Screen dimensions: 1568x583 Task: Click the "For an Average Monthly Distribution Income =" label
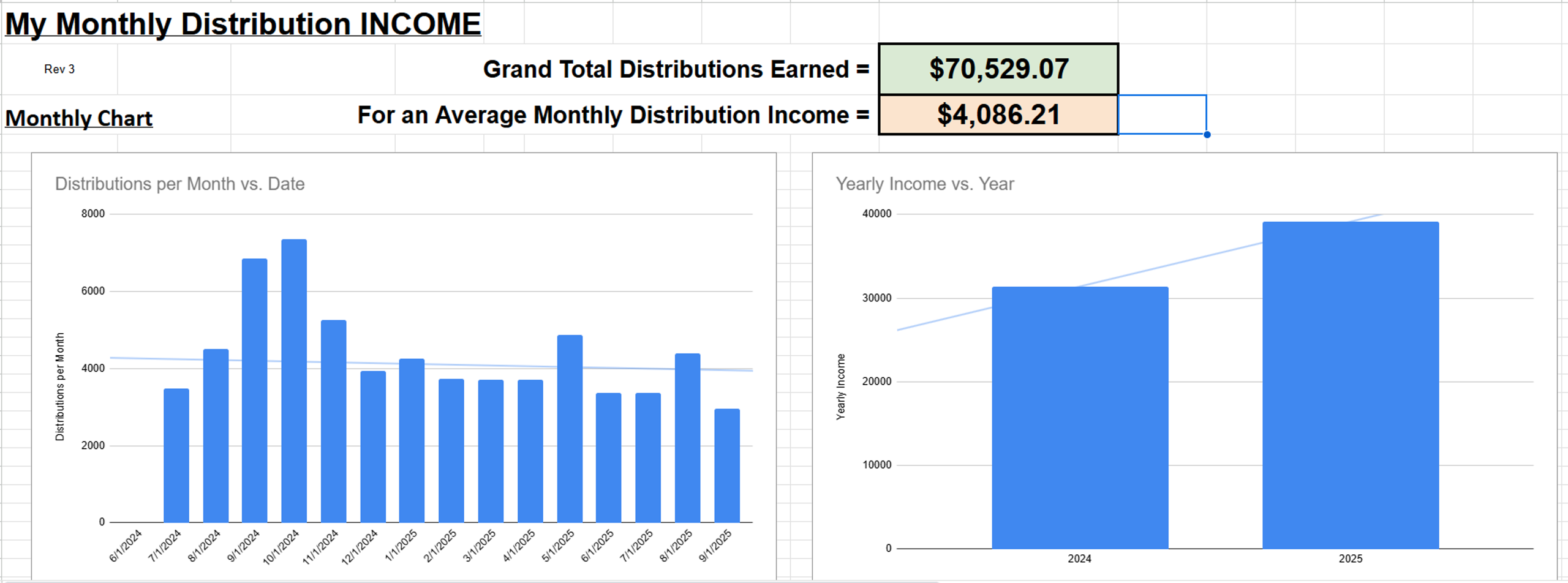tap(613, 115)
